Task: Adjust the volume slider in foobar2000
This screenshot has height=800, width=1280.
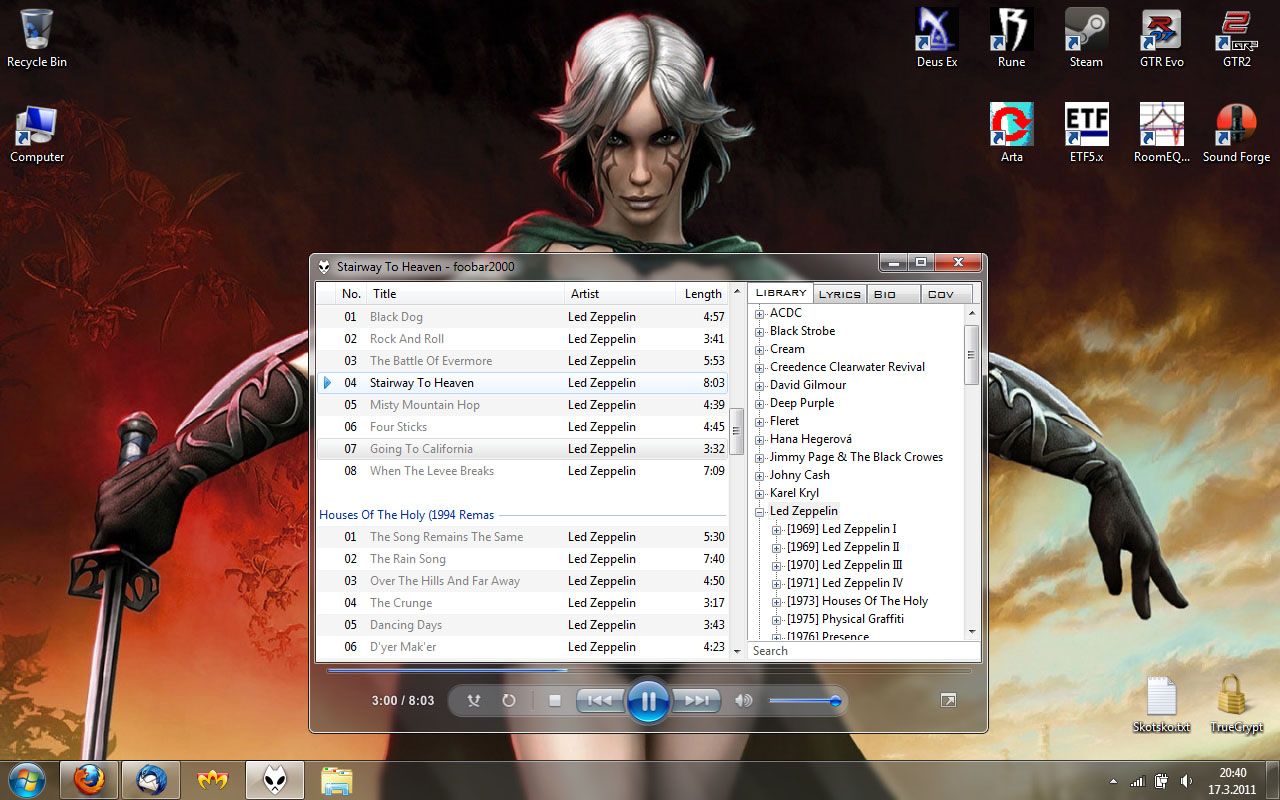Action: (805, 701)
